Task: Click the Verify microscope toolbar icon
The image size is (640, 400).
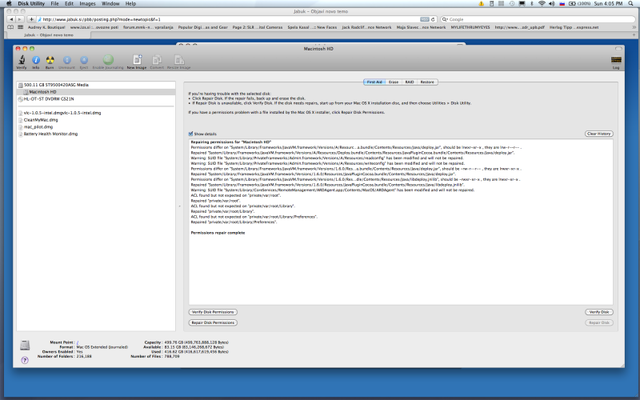Action: 22,60
